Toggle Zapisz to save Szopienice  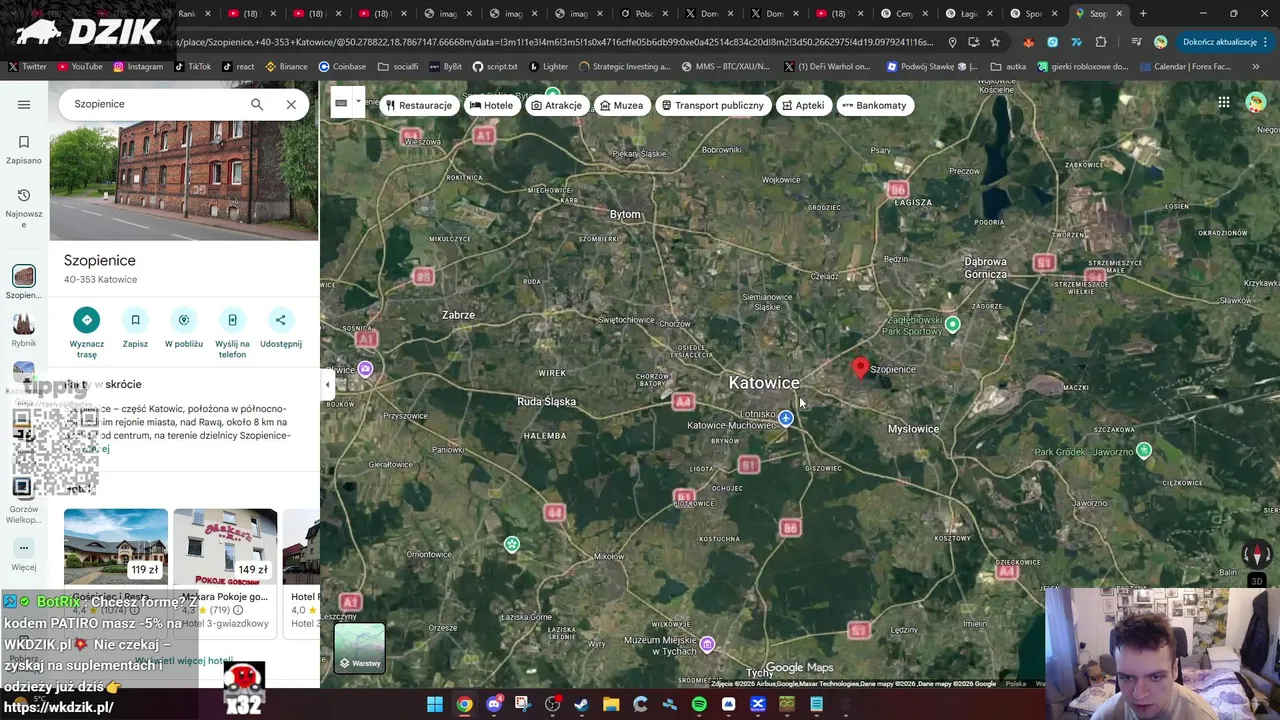click(135, 320)
